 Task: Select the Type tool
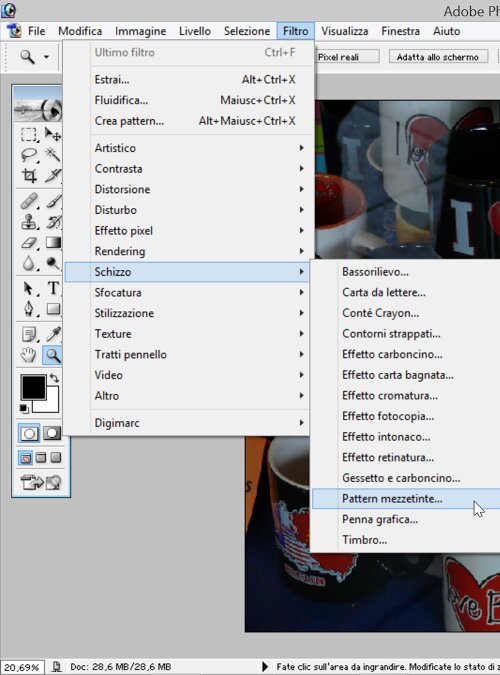point(53,288)
